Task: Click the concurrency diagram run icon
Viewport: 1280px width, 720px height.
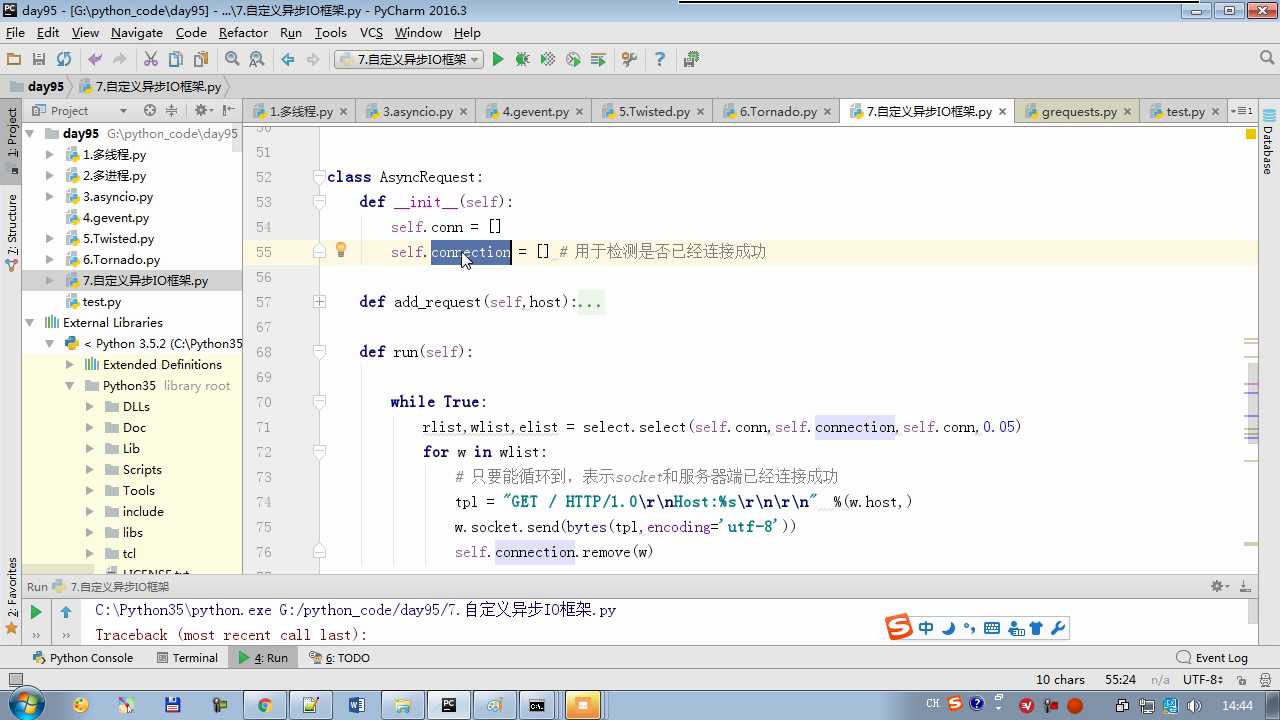Action: click(598, 60)
